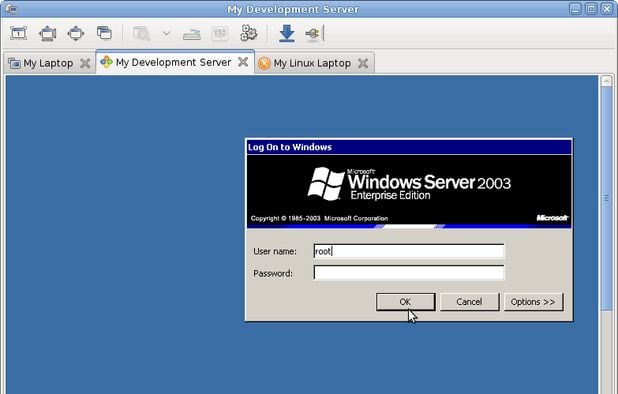Expand logon Options >> button
The image size is (618, 394).
[x=533, y=302]
